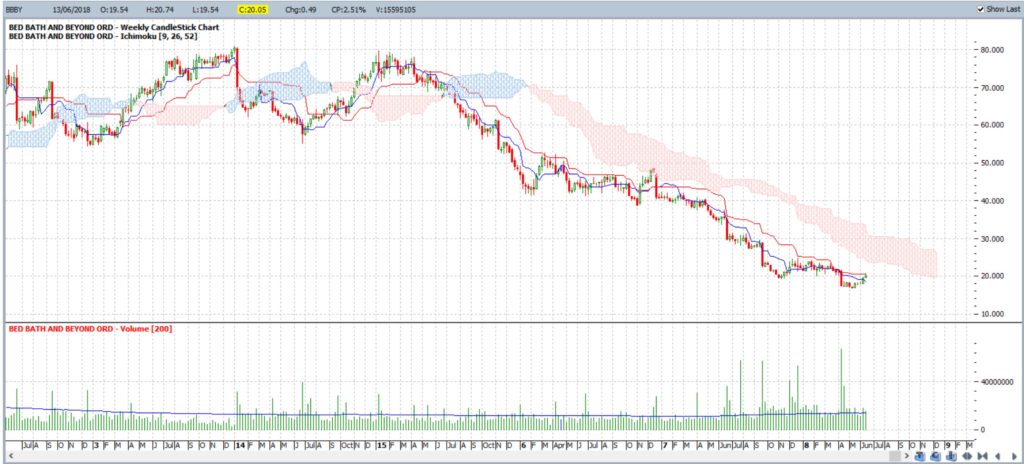Click the blue icon with curved arrow
Viewport: 1024px width, 464px height.
935,456
